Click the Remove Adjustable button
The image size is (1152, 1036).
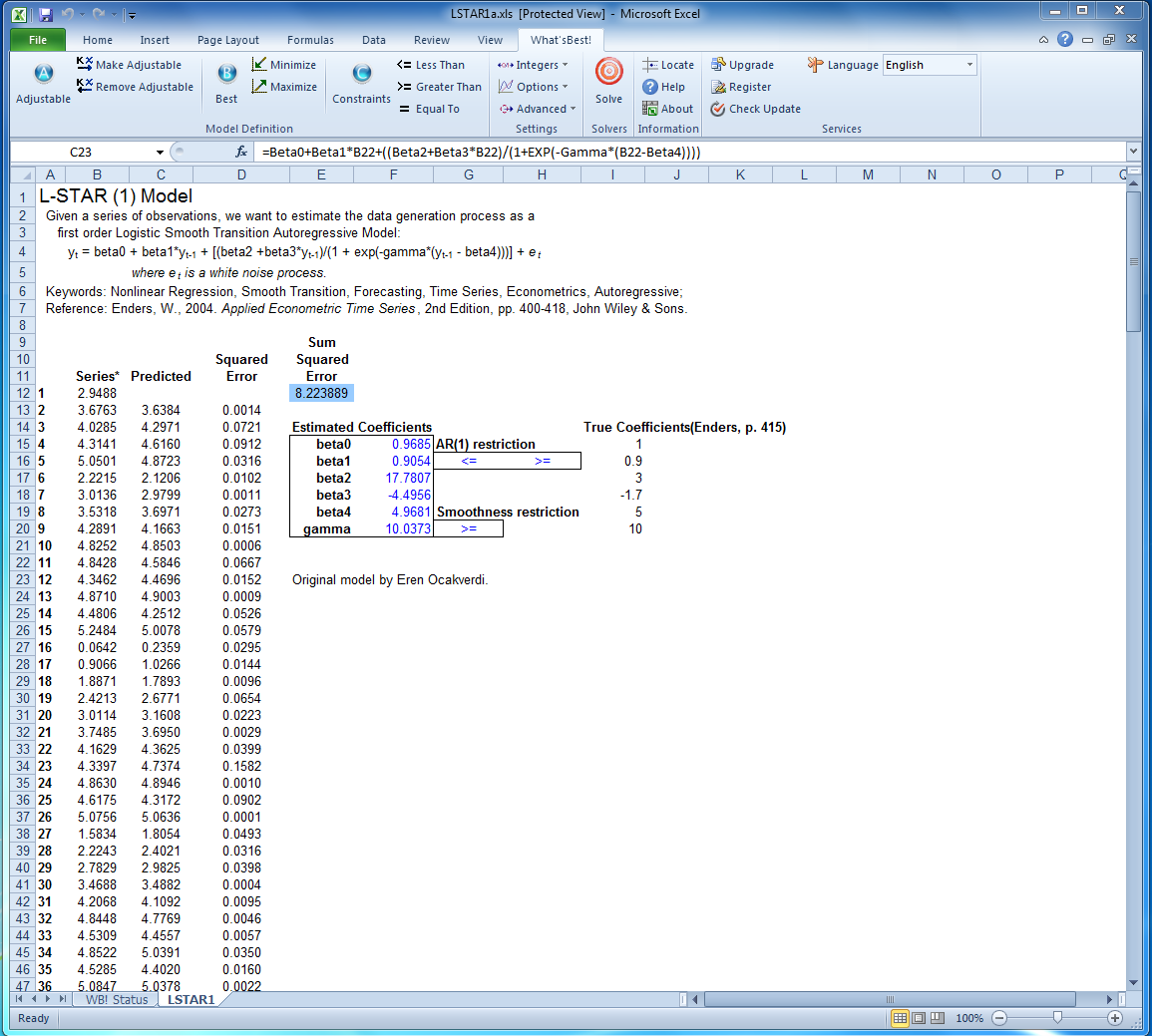coord(135,87)
